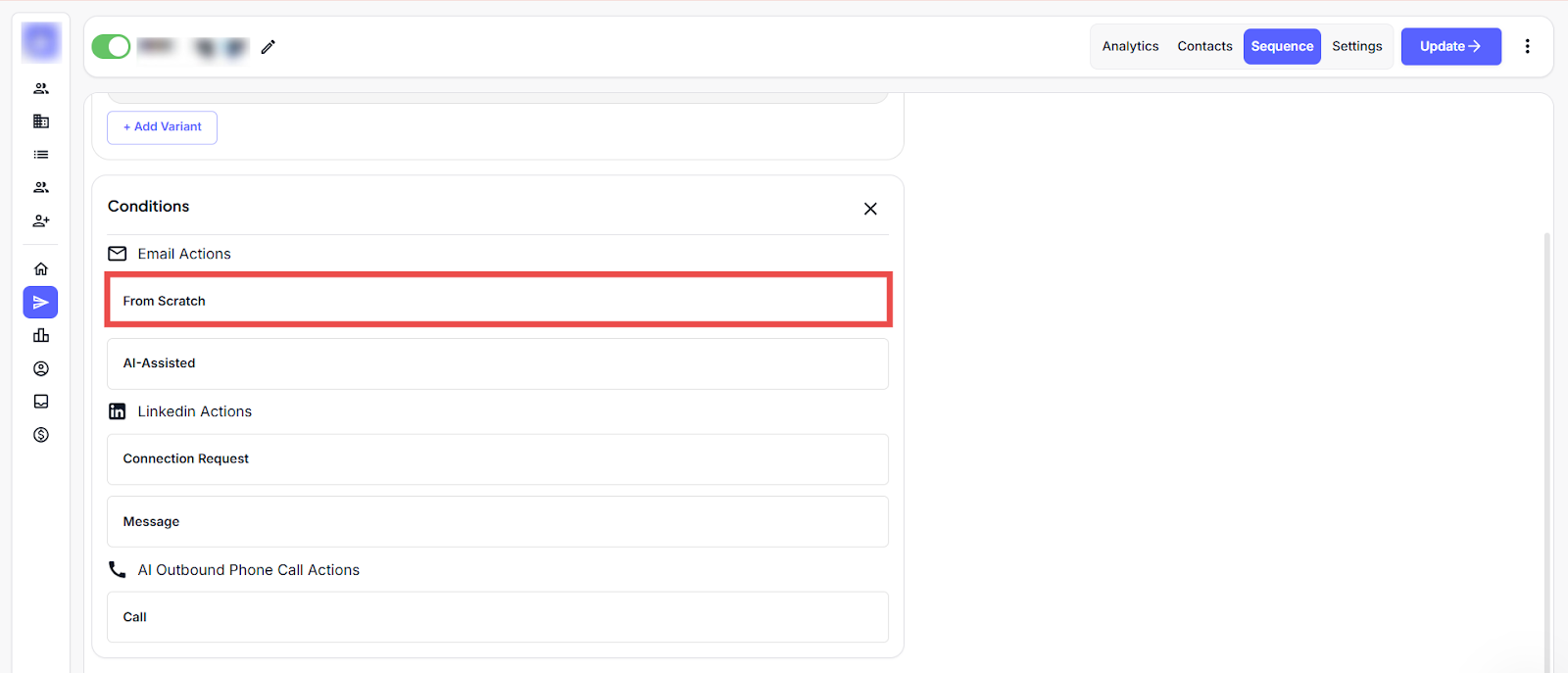The width and height of the screenshot is (1568, 673).
Task: Open the list icon in sidebar
Action: [41, 155]
